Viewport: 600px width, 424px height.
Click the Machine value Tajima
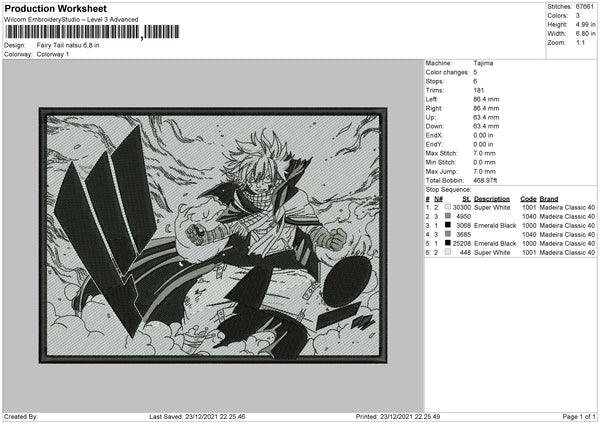pyautogui.click(x=483, y=63)
